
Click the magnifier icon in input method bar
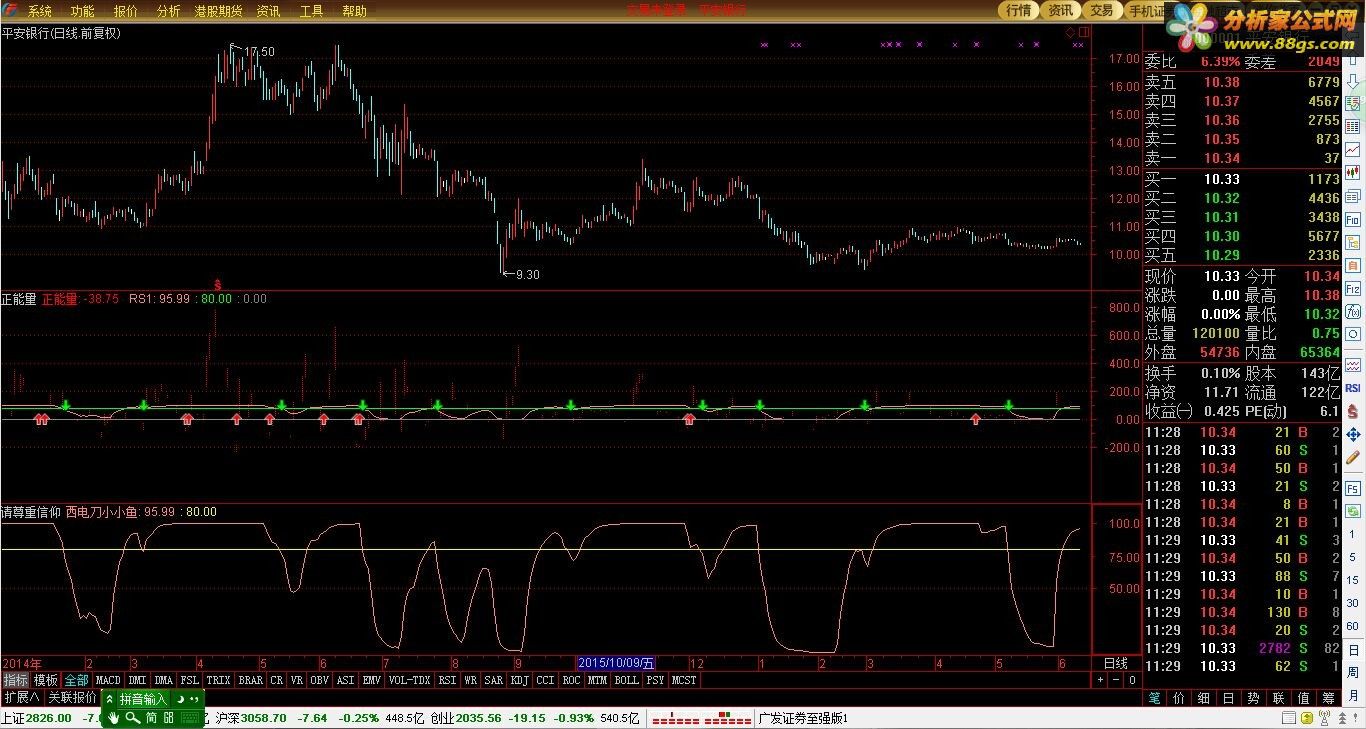point(132,717)
